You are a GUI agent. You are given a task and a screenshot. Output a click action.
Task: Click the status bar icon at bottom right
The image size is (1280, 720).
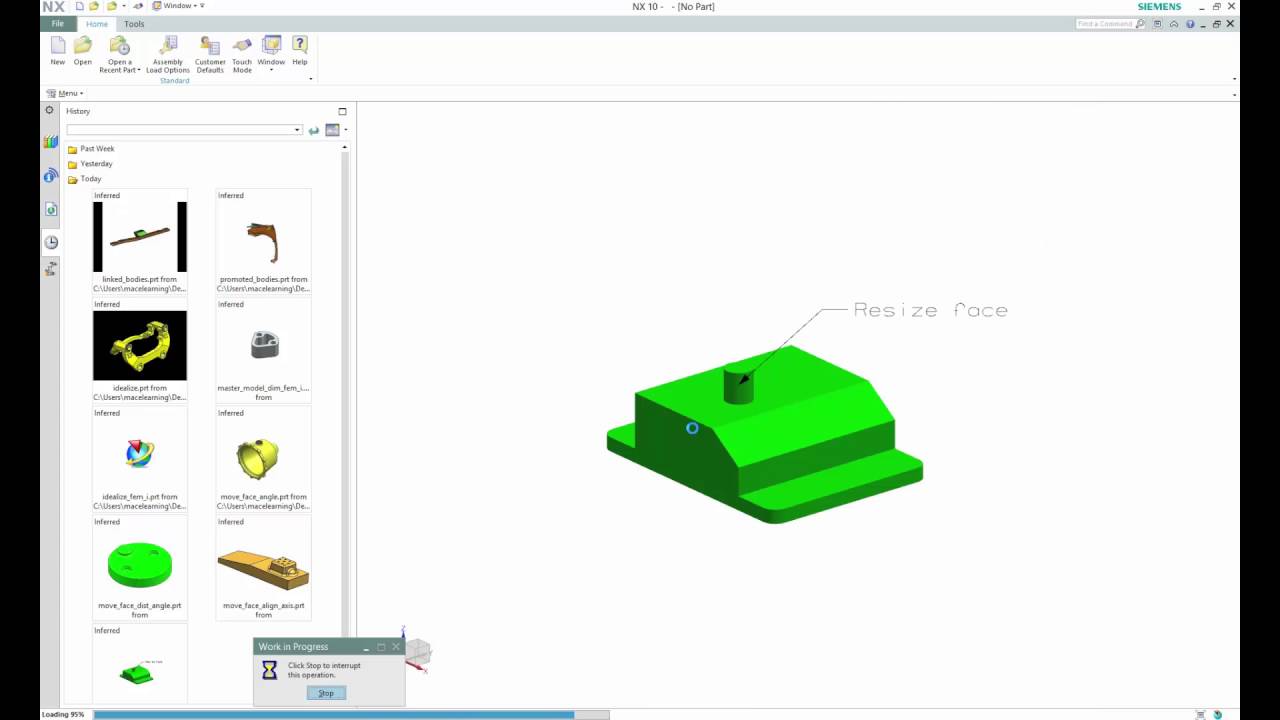point(1217,714)
